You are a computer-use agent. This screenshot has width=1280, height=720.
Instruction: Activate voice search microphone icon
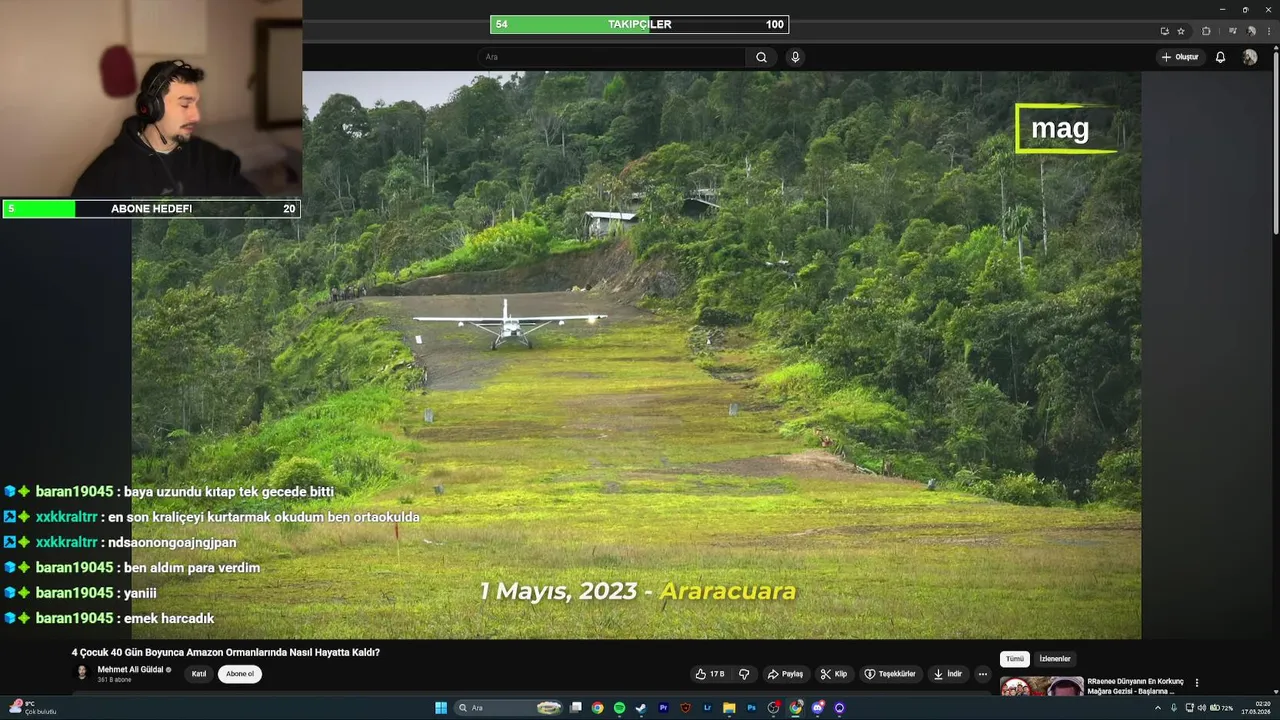click(x=795, y=57)
